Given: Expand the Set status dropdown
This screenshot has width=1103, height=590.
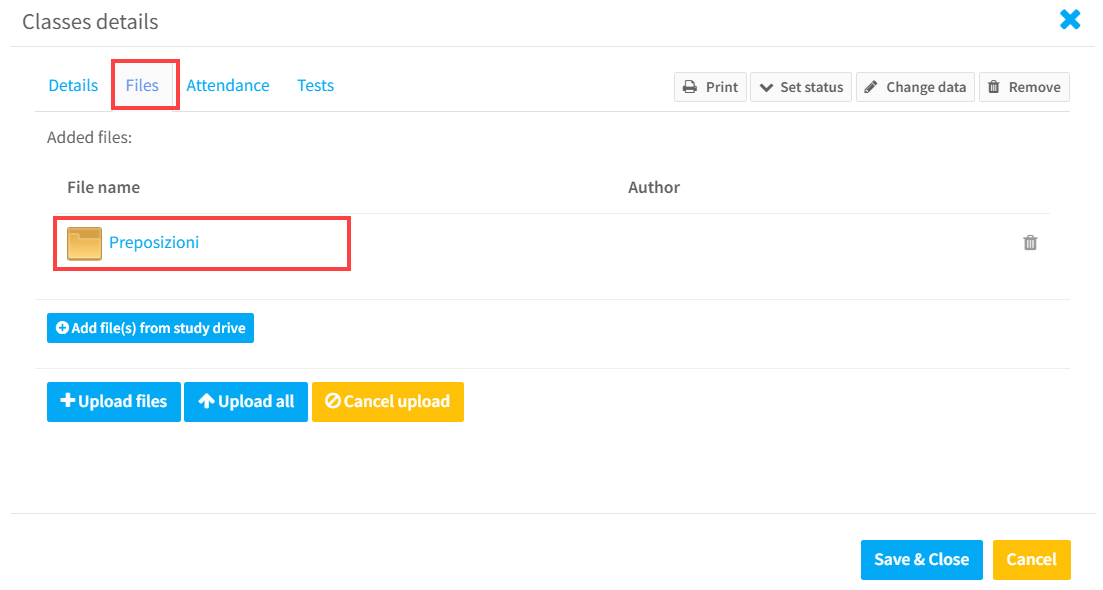Looking at the screenshot, I should [801, 87].
